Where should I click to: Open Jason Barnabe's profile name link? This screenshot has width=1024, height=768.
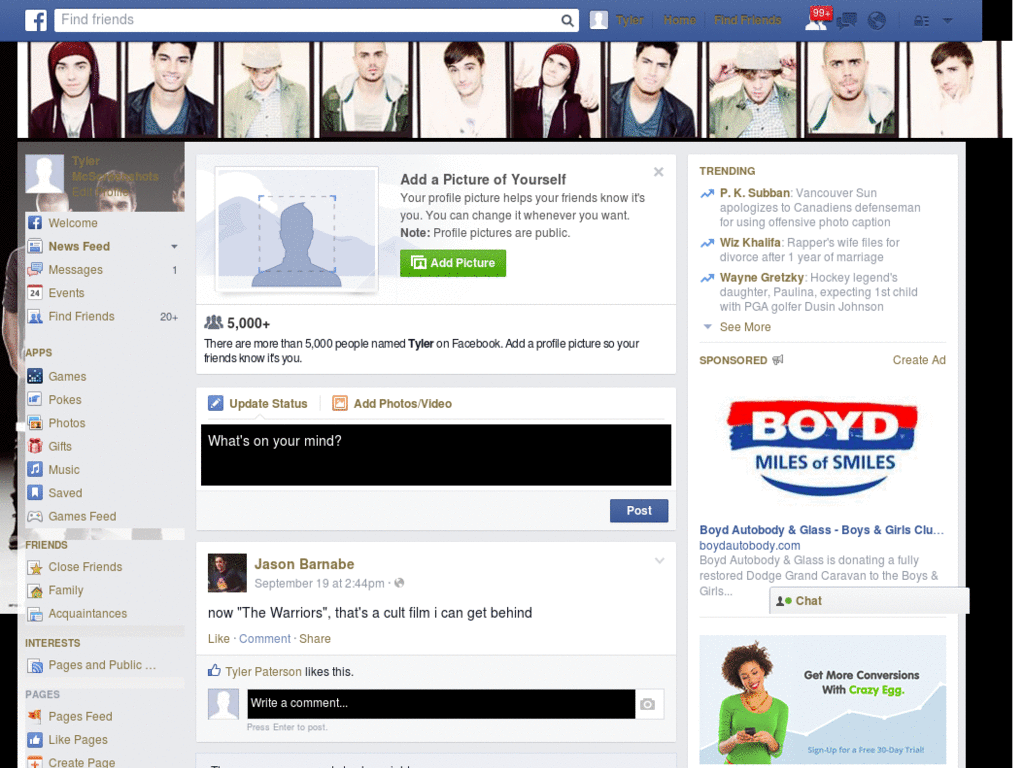[x=304, y=564]
